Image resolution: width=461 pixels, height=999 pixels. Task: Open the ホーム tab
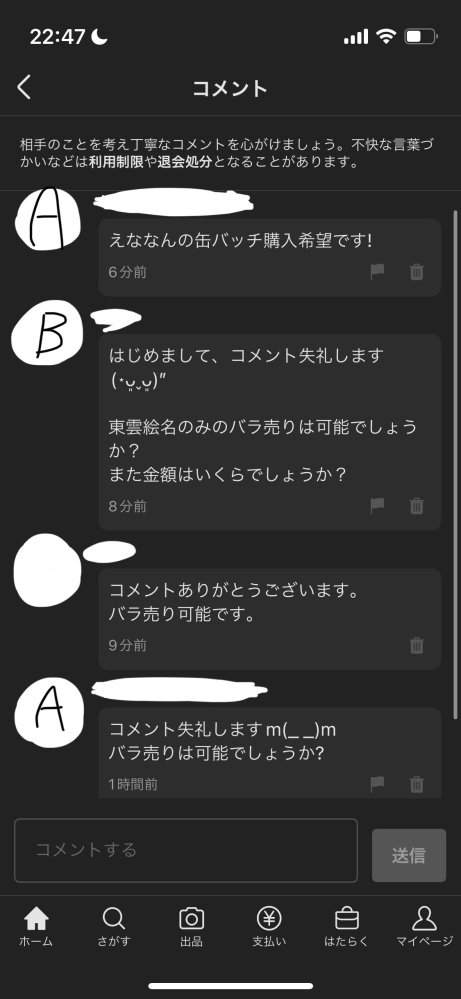pyautogui.click(x=36, y=927)
